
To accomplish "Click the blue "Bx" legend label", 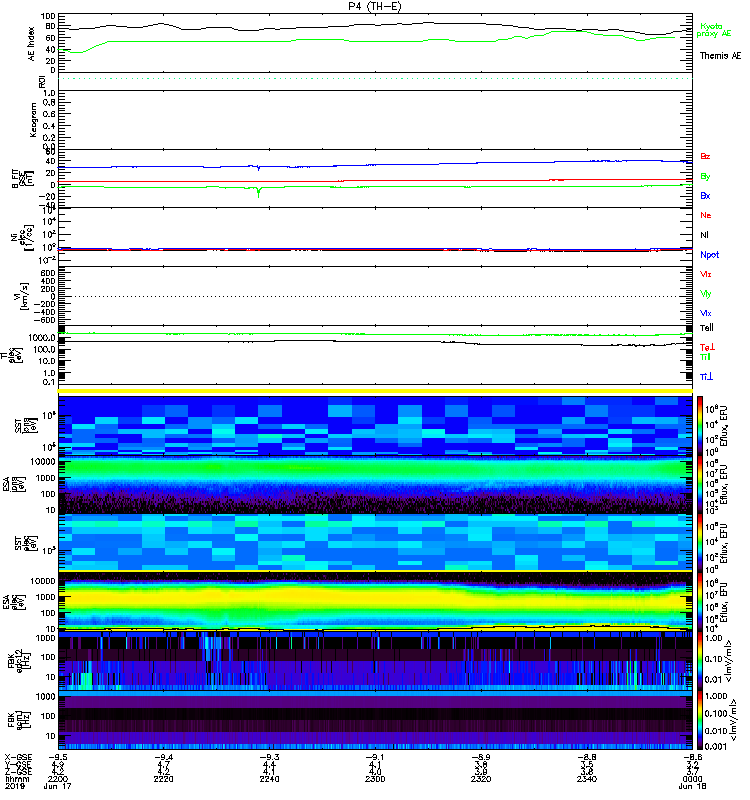I will [705, 195].
